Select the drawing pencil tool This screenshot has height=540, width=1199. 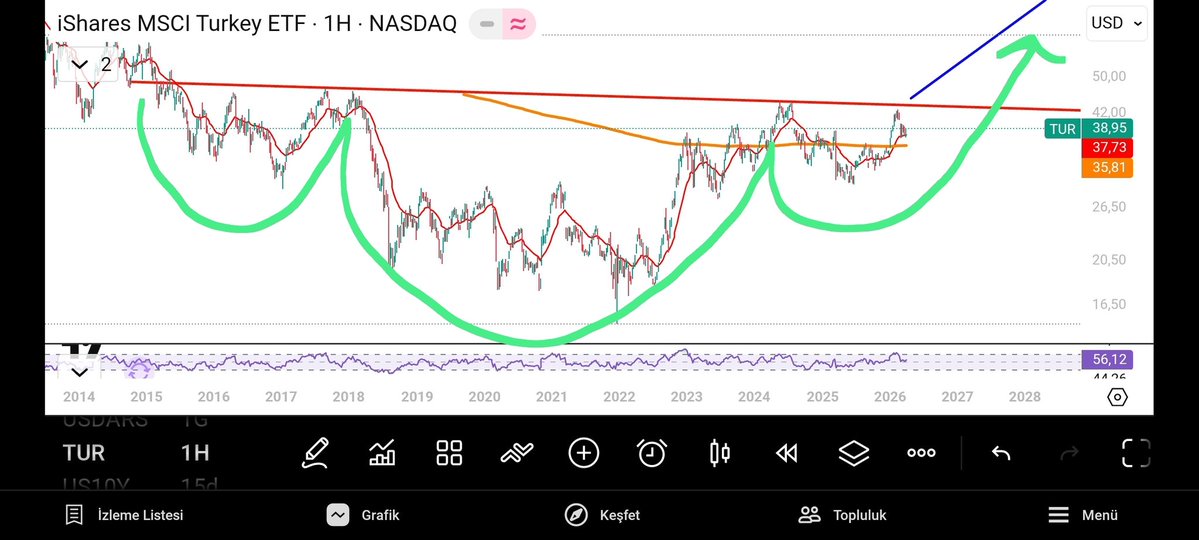(316, 453)
